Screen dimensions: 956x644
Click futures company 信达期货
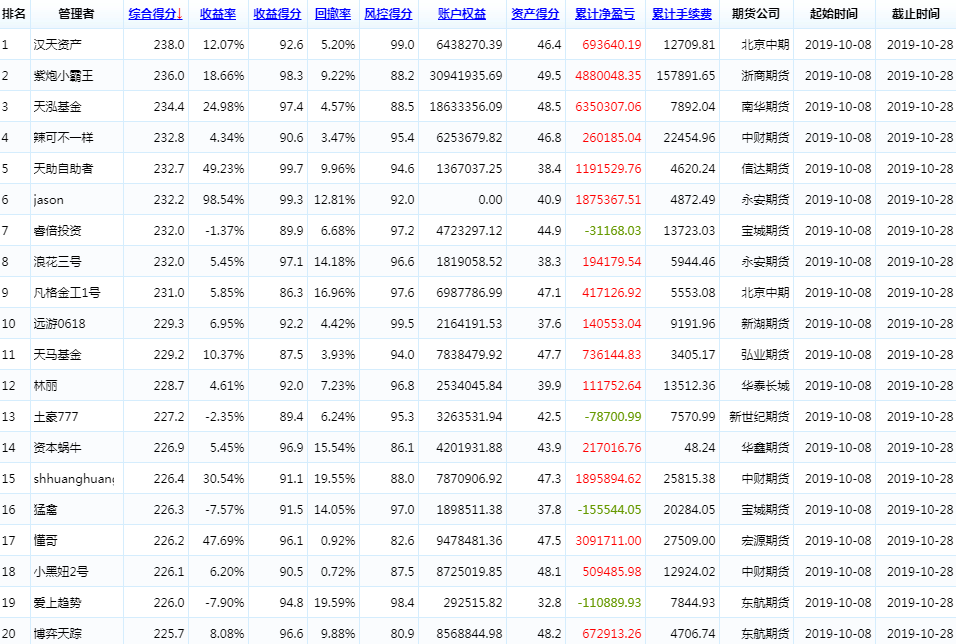coord(765,168)
